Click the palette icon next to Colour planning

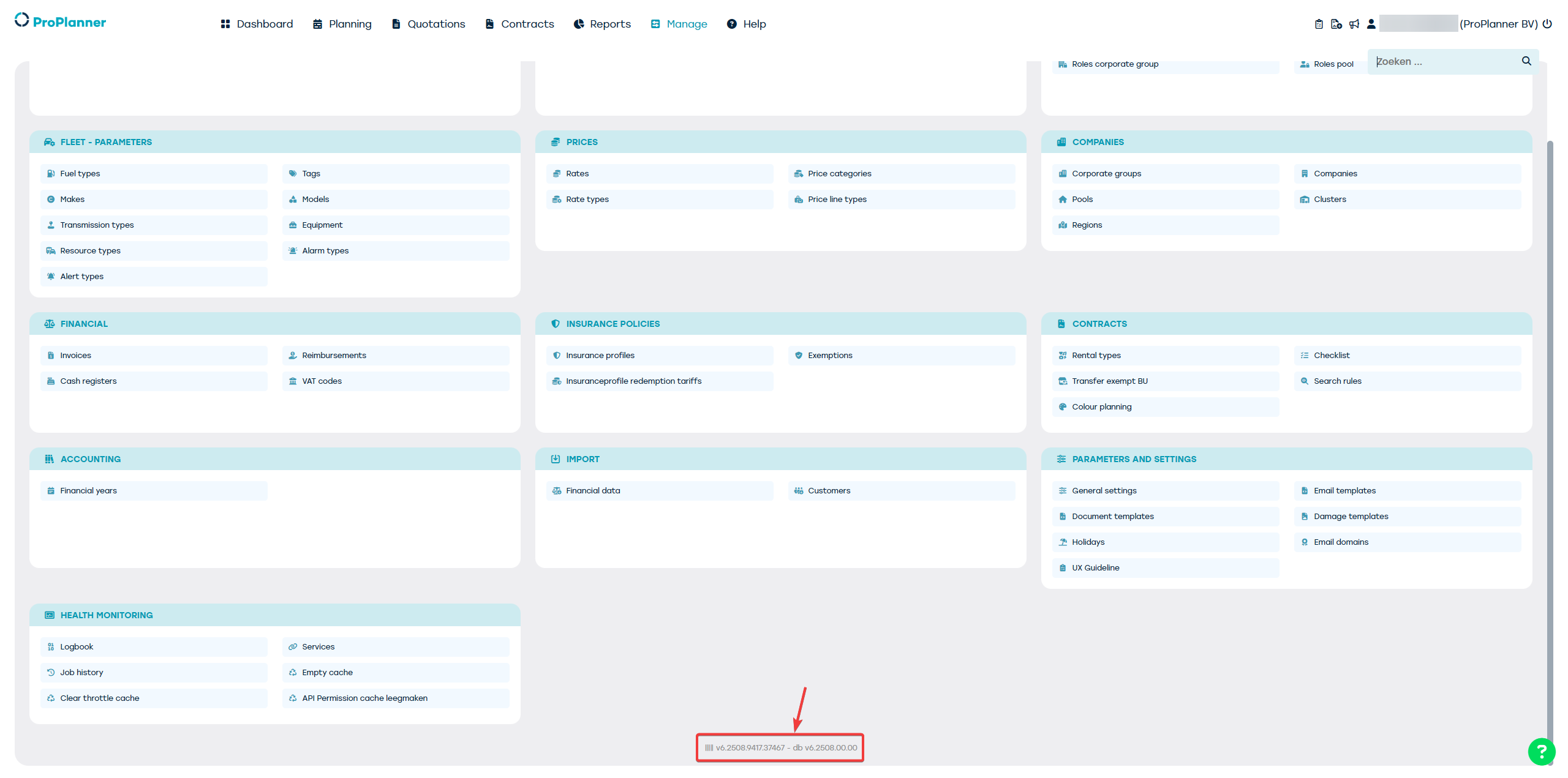click(x=1063, y=407)
